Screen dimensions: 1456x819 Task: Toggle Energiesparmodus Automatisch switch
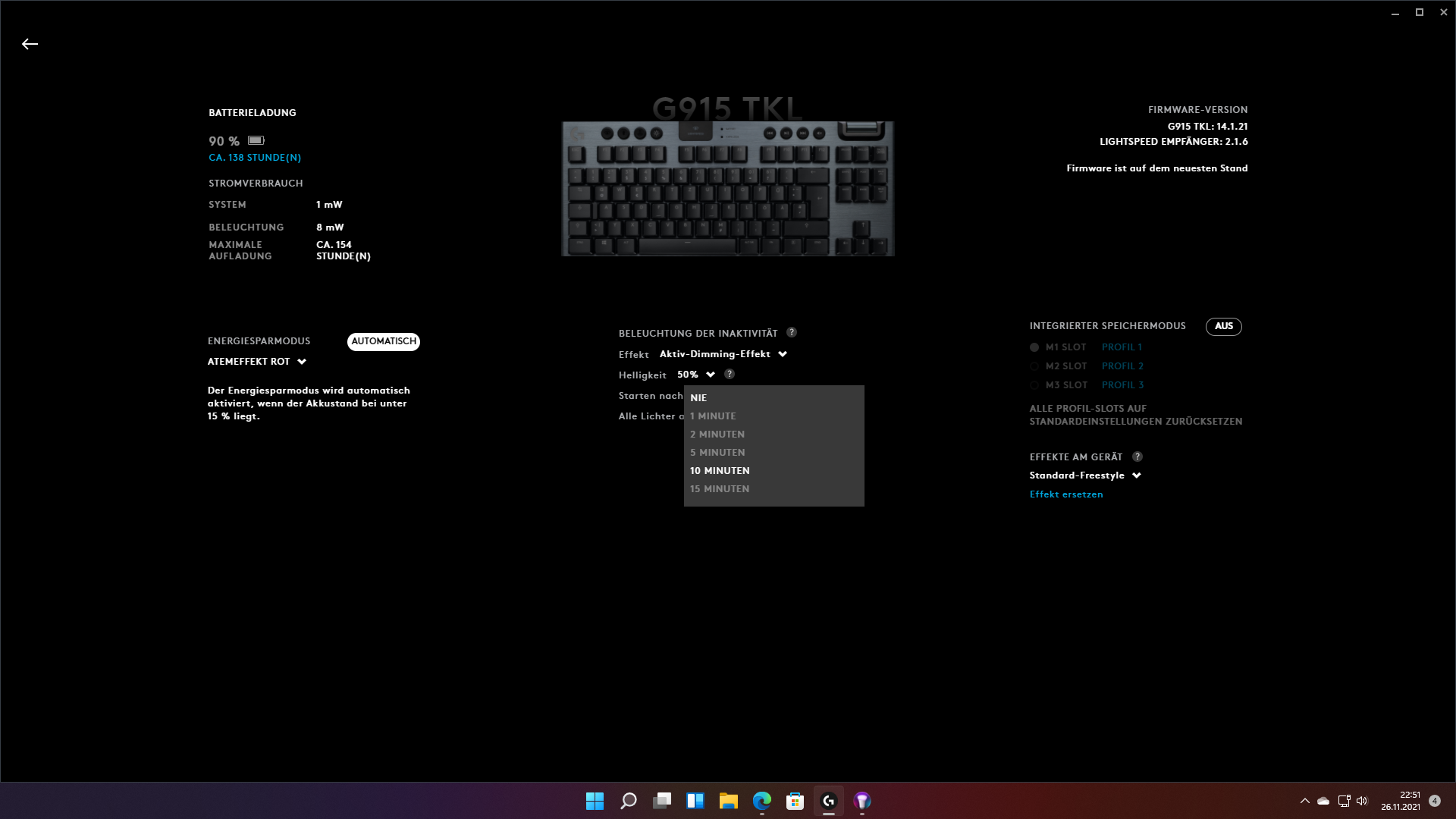(x=383, y=341)
